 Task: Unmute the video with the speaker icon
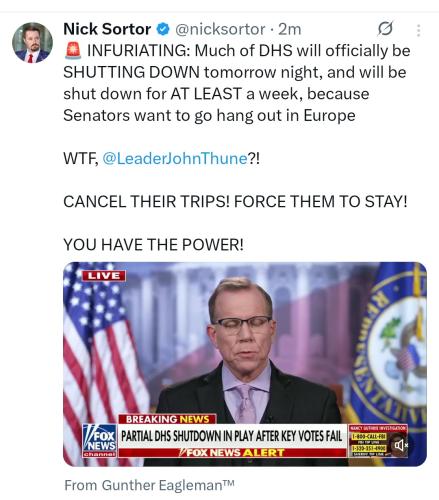pyautogui.click(x=401, y=445)
